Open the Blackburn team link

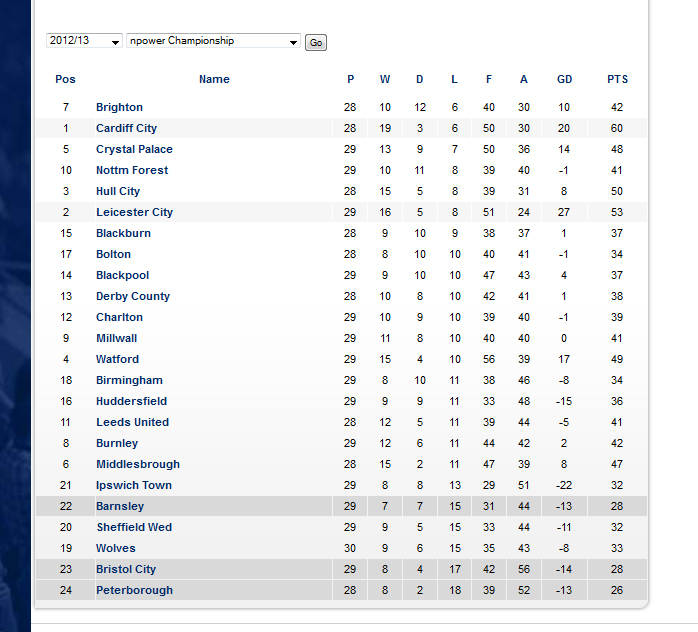tap(123, 233)
